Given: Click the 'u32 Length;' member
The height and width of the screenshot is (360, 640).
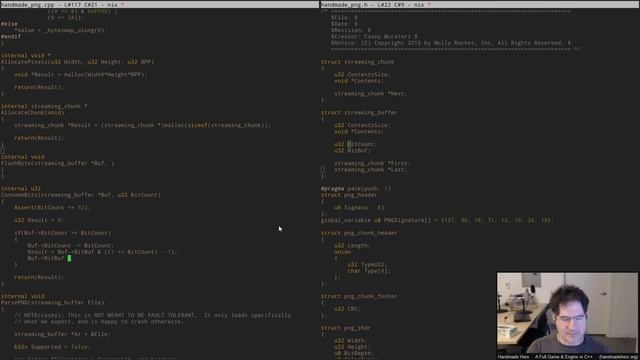Looking at the screenshot, I should click(353, 246).
